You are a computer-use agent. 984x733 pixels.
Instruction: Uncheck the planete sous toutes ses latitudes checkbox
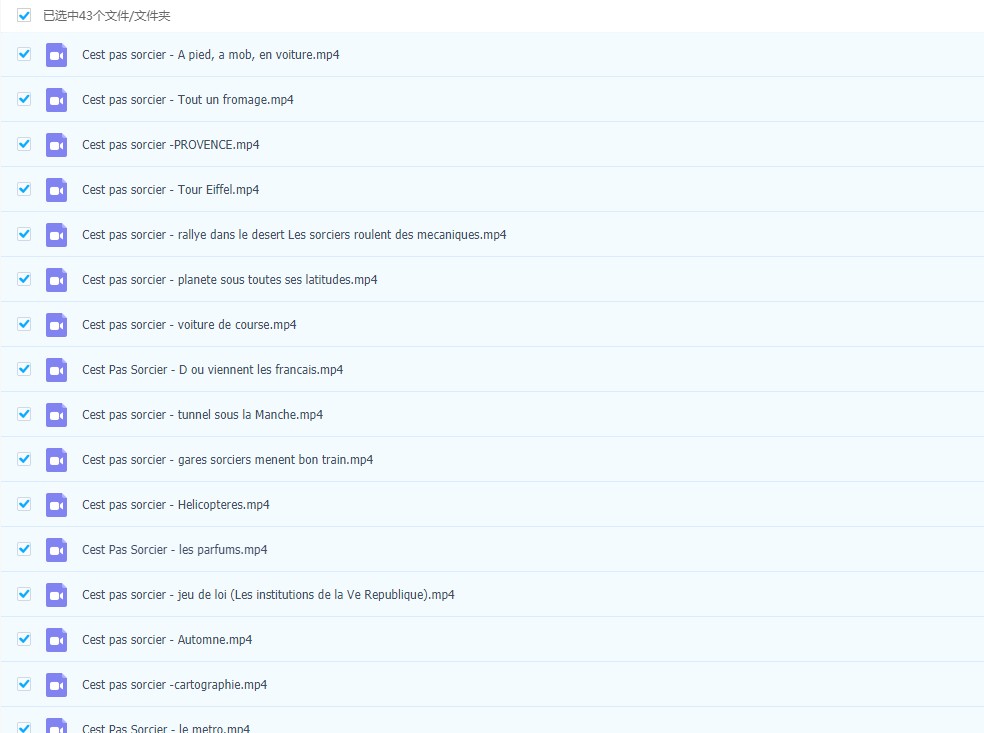tap(24, 279)
